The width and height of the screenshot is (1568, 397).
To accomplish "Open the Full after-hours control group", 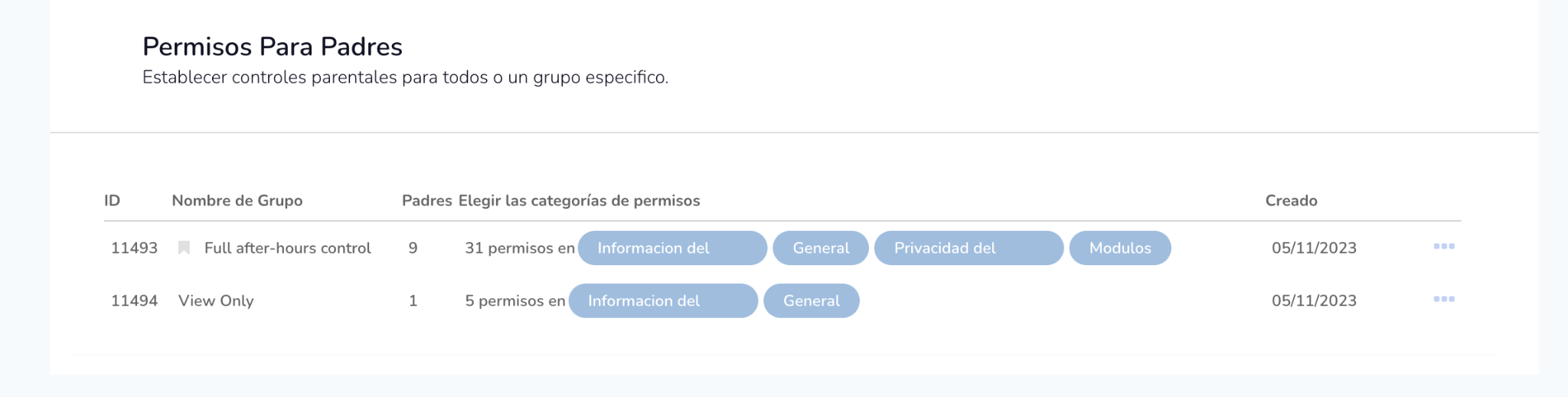I will coord(287,248).
